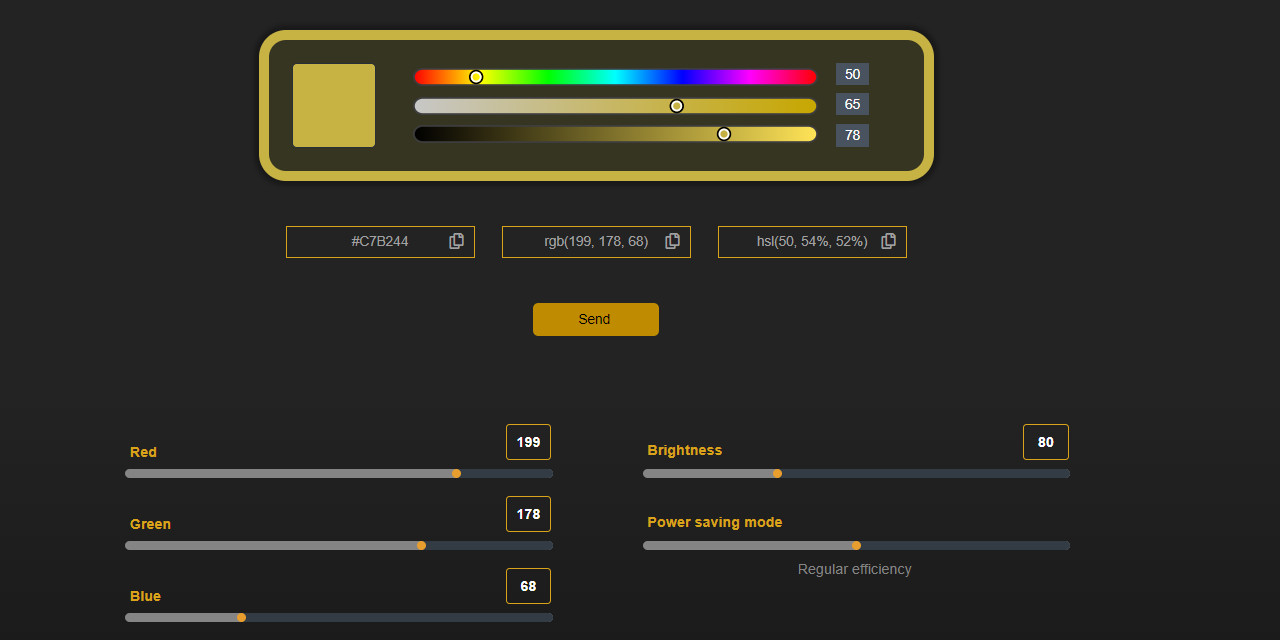Copy the hex color code

click(456, 241)
